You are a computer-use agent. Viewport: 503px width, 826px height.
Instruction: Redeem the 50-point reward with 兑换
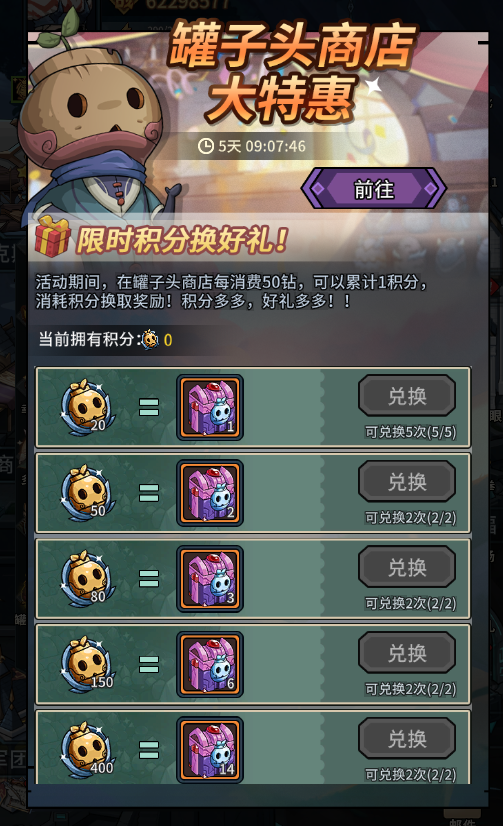point(407,481)
